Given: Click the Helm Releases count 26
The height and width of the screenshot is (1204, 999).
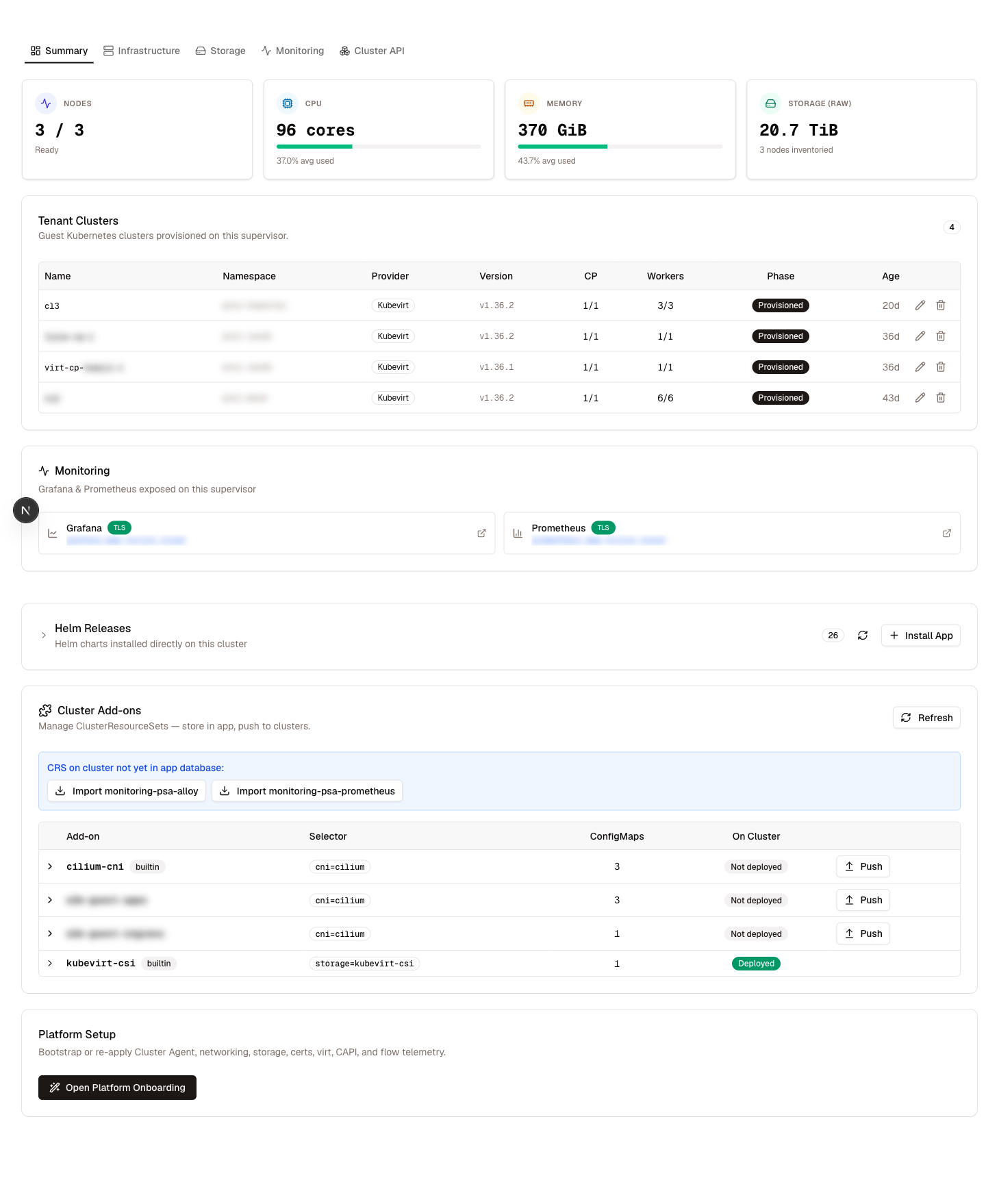Looking at the screenshot, I should pyautogui.click(x=833, y=636).
